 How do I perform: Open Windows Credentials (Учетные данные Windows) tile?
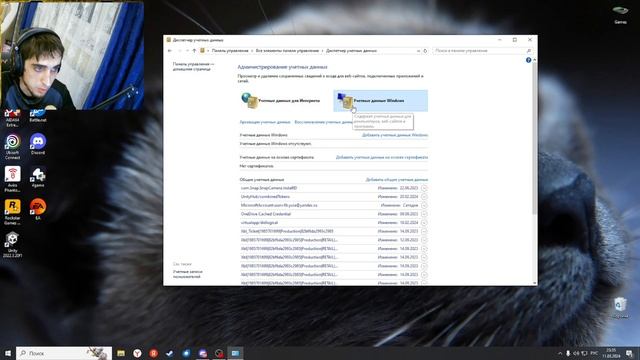pos(380,100)
